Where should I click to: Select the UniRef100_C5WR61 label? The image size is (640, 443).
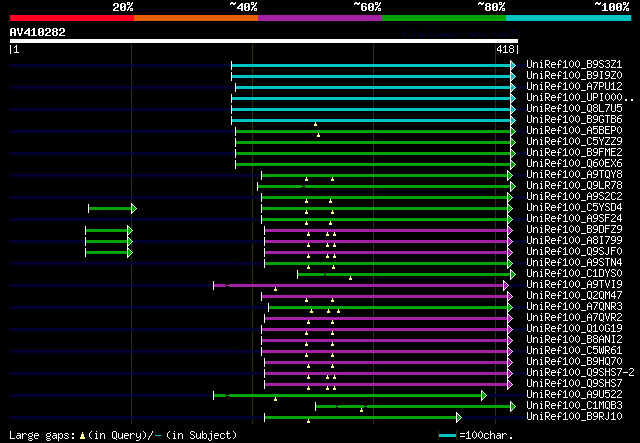coord(574,351)
